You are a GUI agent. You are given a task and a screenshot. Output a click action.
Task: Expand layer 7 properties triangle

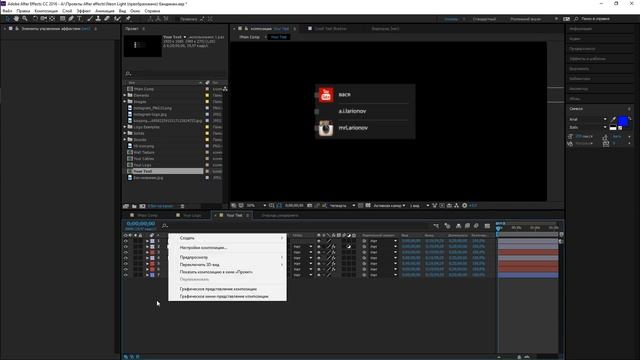147,275
